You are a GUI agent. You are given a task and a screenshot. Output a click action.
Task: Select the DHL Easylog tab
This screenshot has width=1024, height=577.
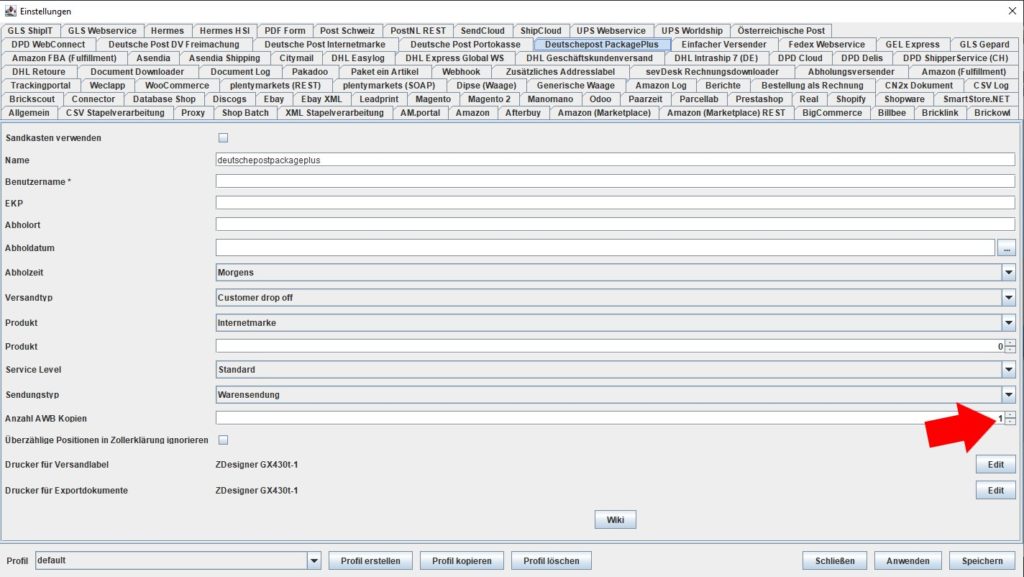coord(358,58)
